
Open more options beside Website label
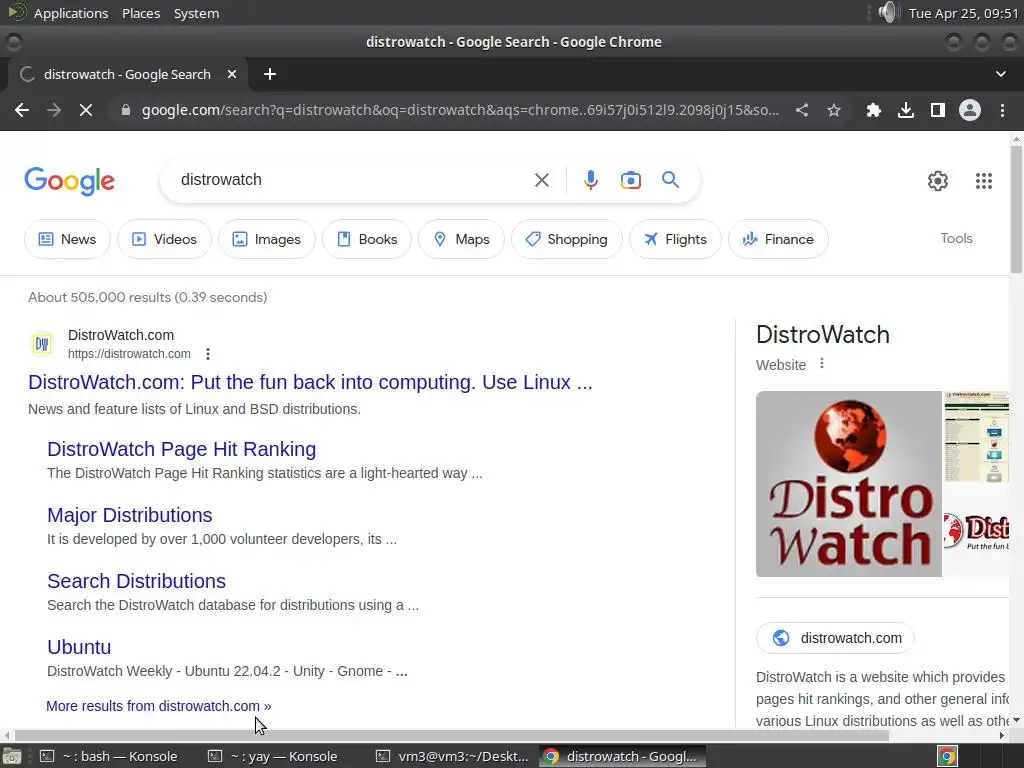point(822,364)
